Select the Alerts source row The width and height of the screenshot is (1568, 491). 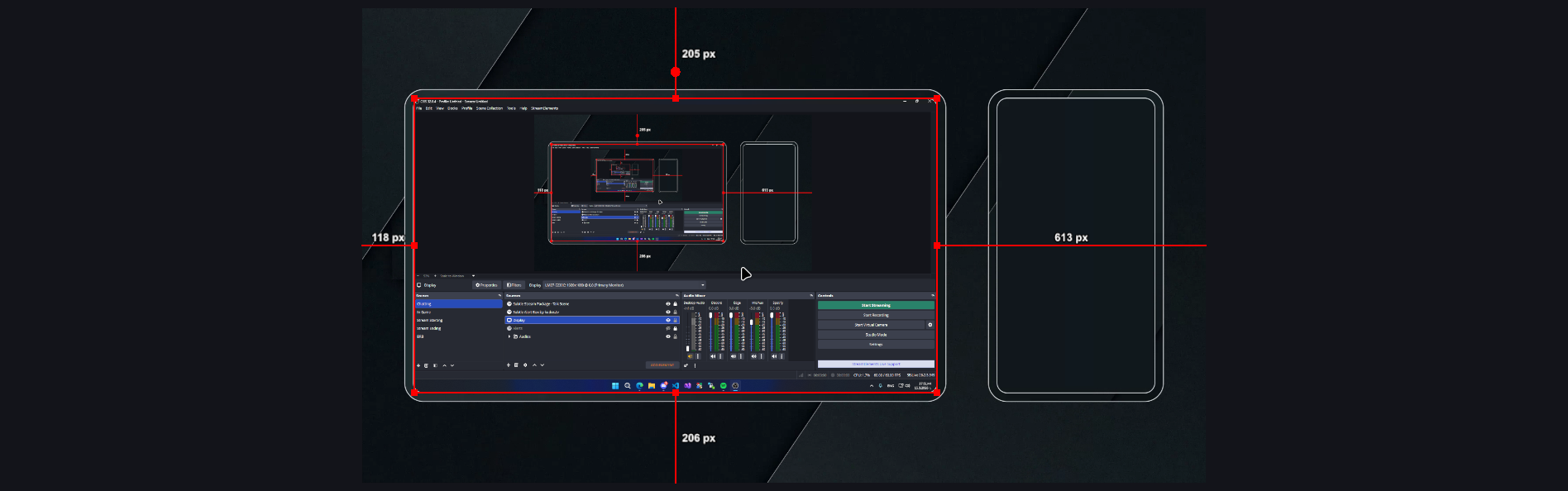pos(592,328)
